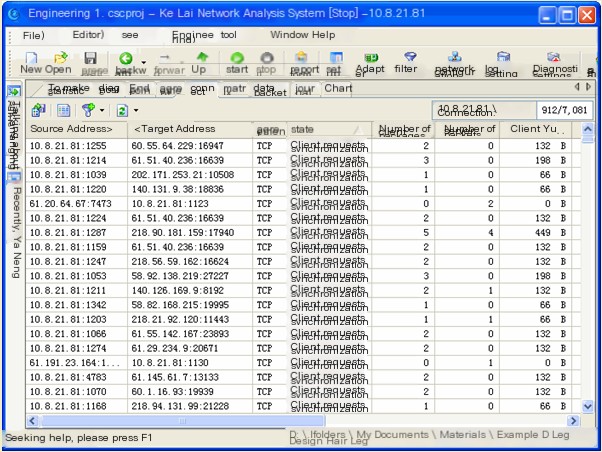
Task: Open the Window menu
Action: tap(288, 35)
